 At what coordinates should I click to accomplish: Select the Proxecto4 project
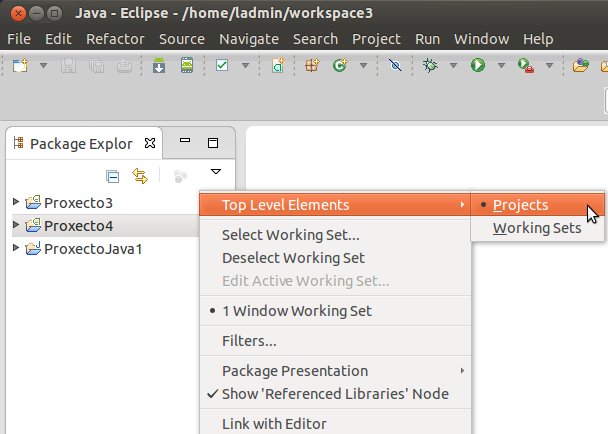(69, 226)
